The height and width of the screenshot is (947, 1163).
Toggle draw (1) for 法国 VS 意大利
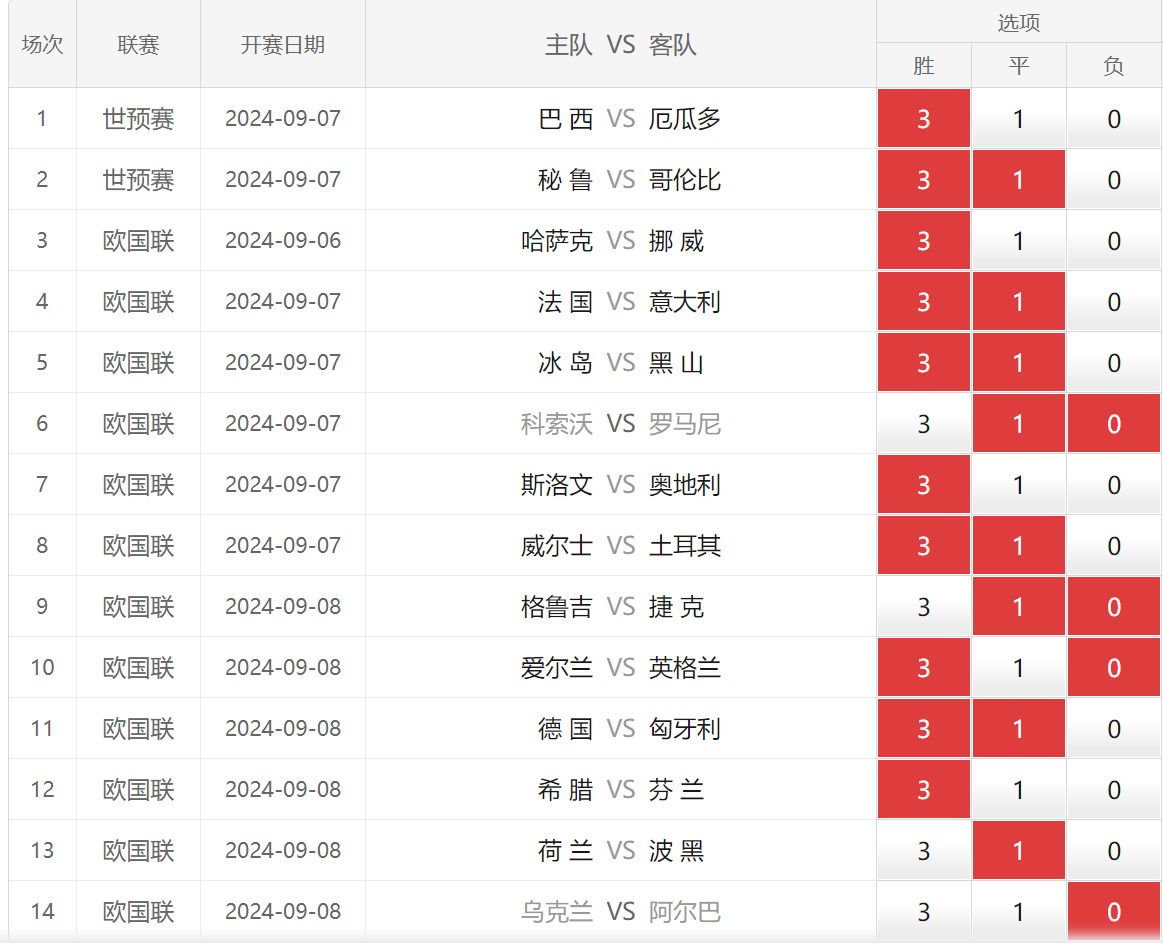(1018, 302)
